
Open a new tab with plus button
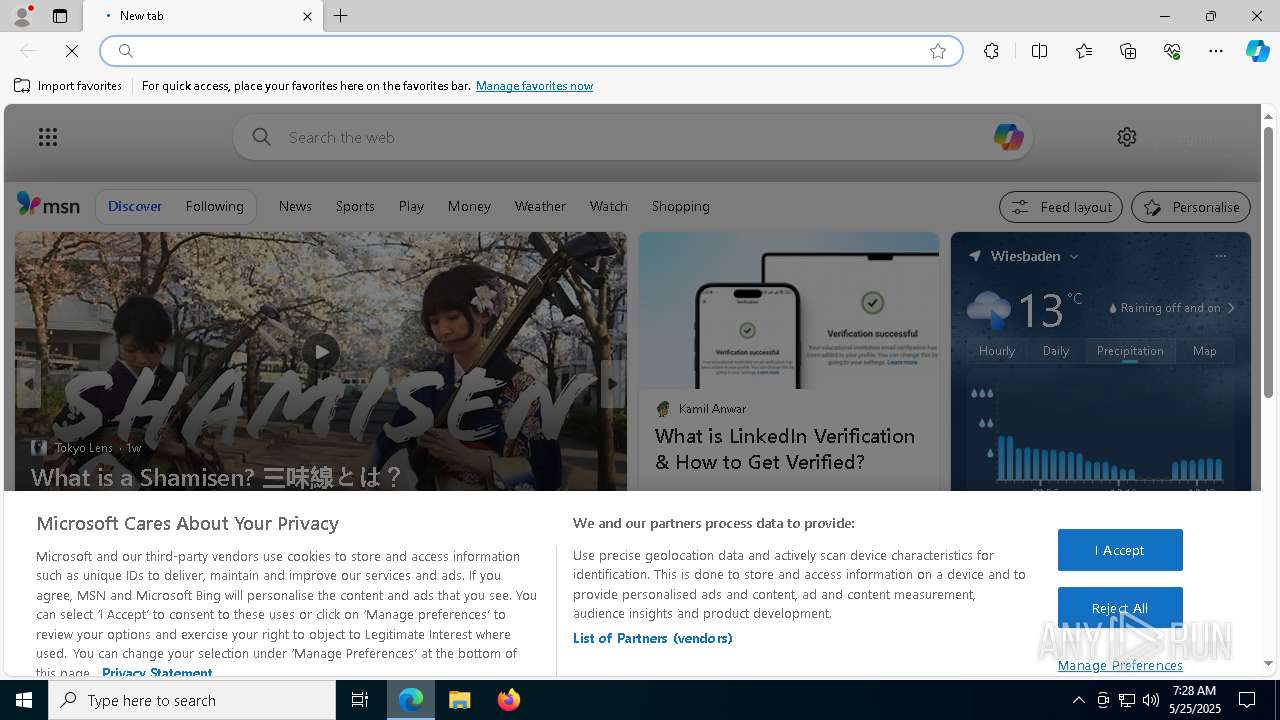(x=341, y=16)
